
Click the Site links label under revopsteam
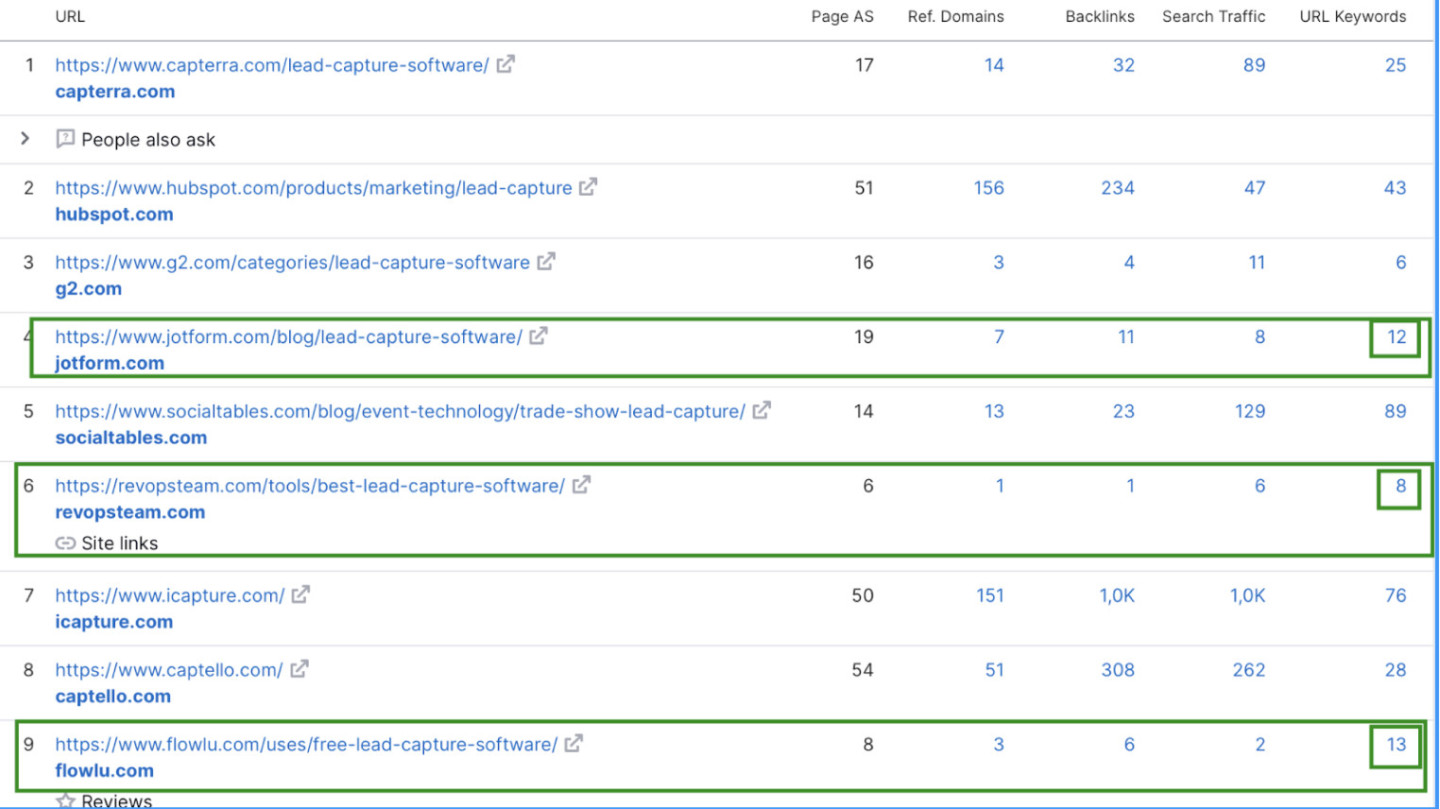(x=120, y=544)
